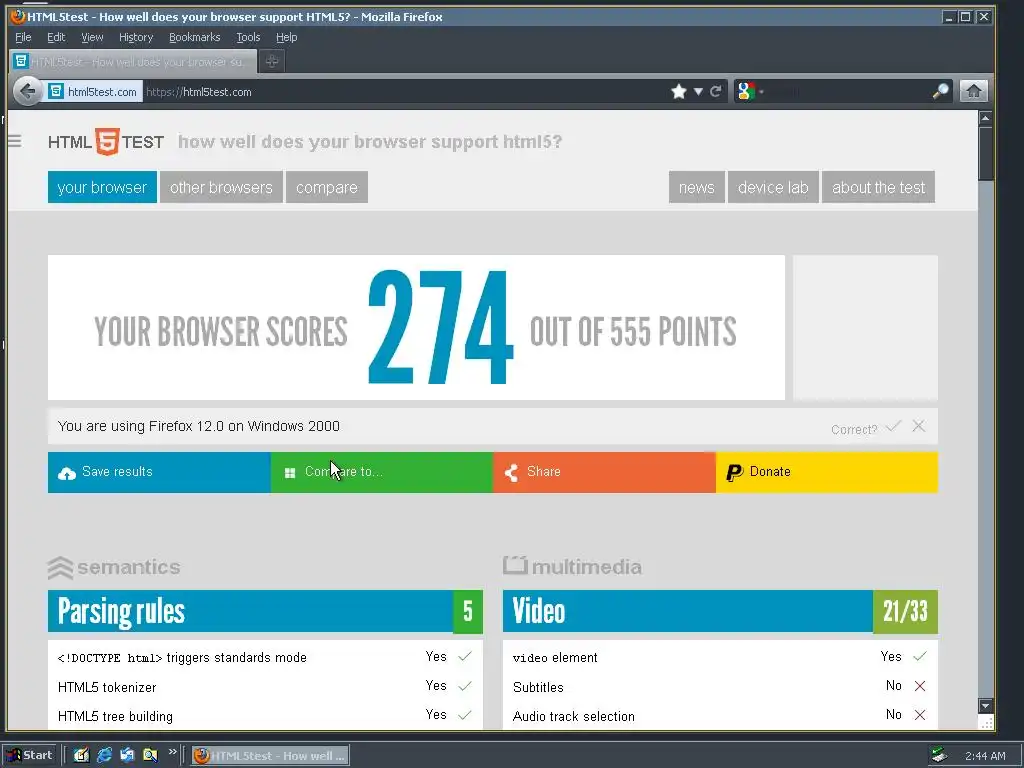Click the 'Subtitles' row text
Viewport: 1024px width, 768px height.
pos(538,687)
